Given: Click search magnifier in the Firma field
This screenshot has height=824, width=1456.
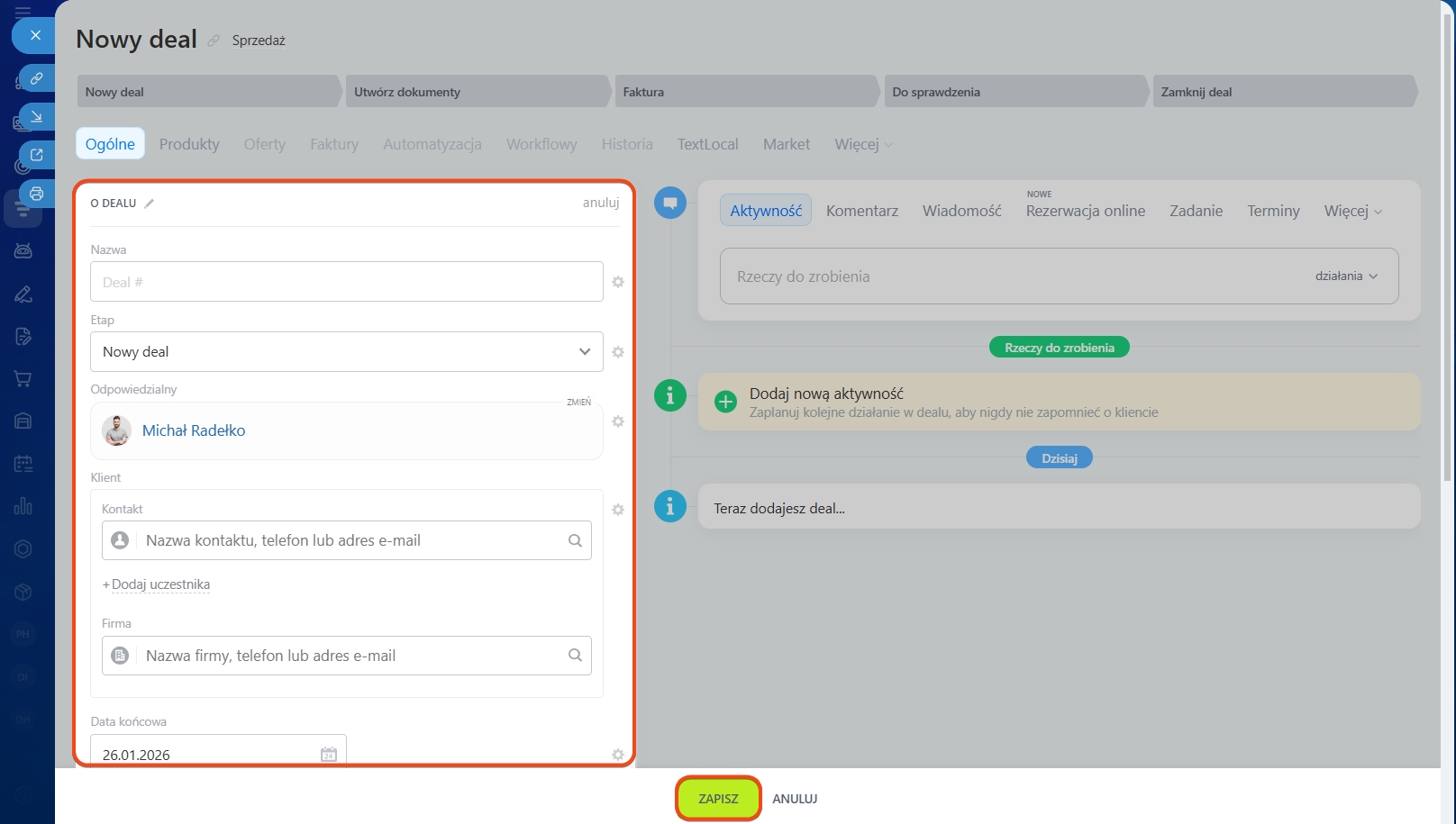Looking at the screenshot, I should coord(575,656).
